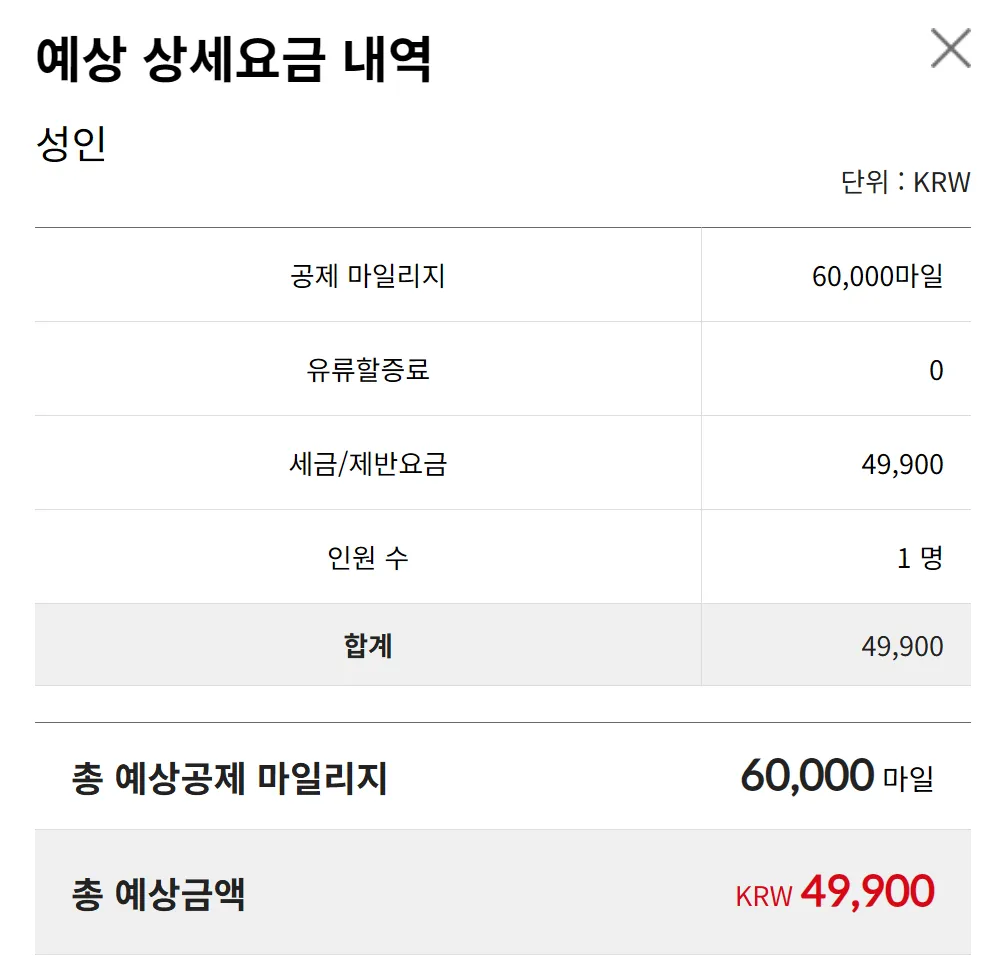Image resolution: width=986 pixels, height=978 pixels.
Task: Click the 인원 수 row label
Action: (x=367, y=558)
